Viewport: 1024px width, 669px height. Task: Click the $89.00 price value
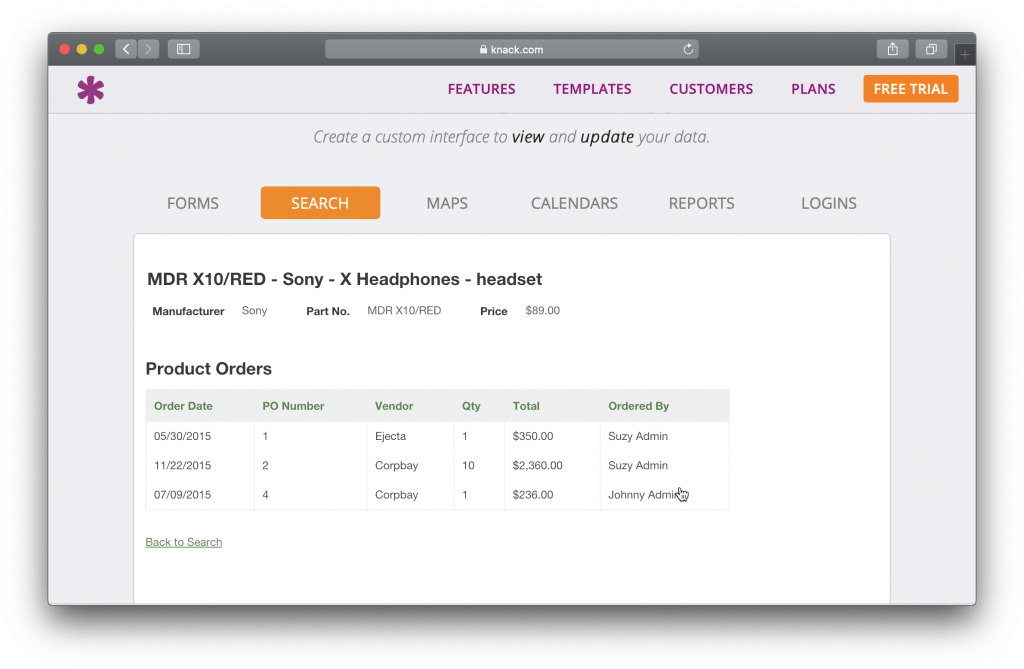542,310
